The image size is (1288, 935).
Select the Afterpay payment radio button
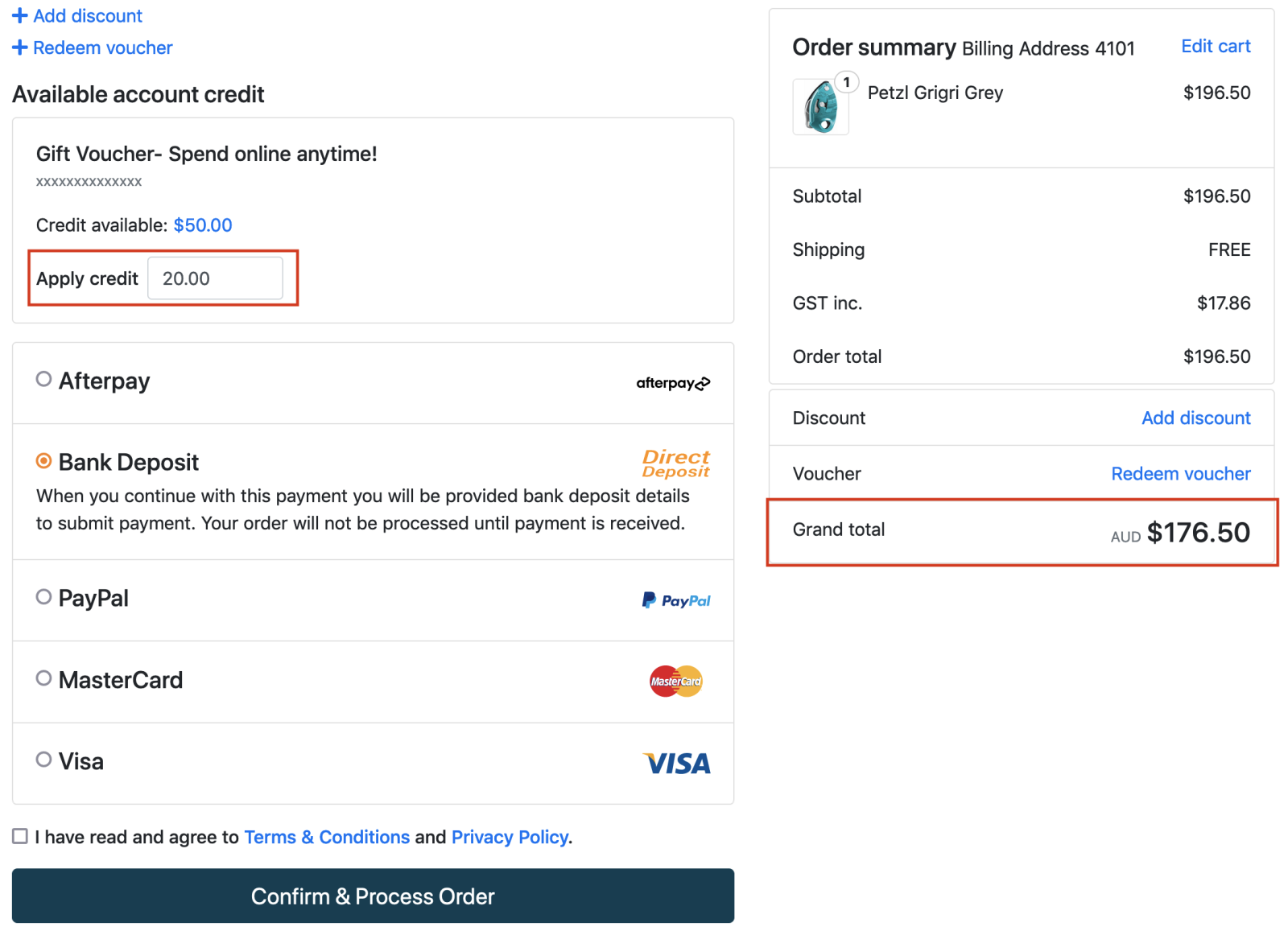(44, 379)
